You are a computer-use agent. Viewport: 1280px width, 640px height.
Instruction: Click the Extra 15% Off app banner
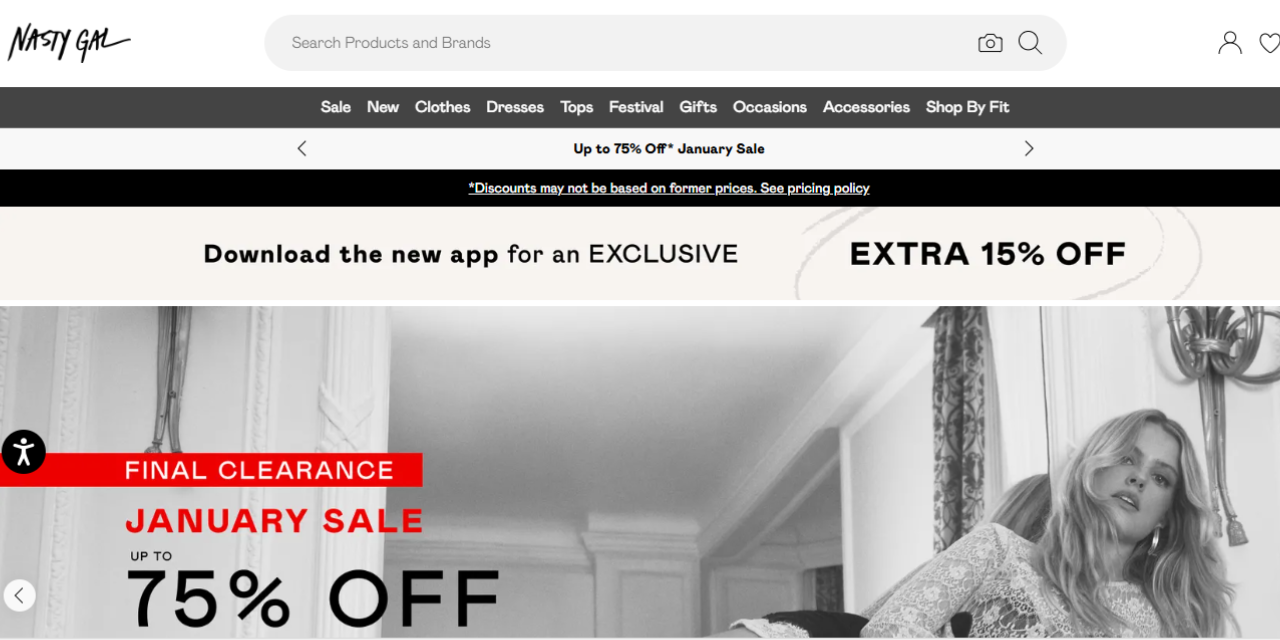640,254
